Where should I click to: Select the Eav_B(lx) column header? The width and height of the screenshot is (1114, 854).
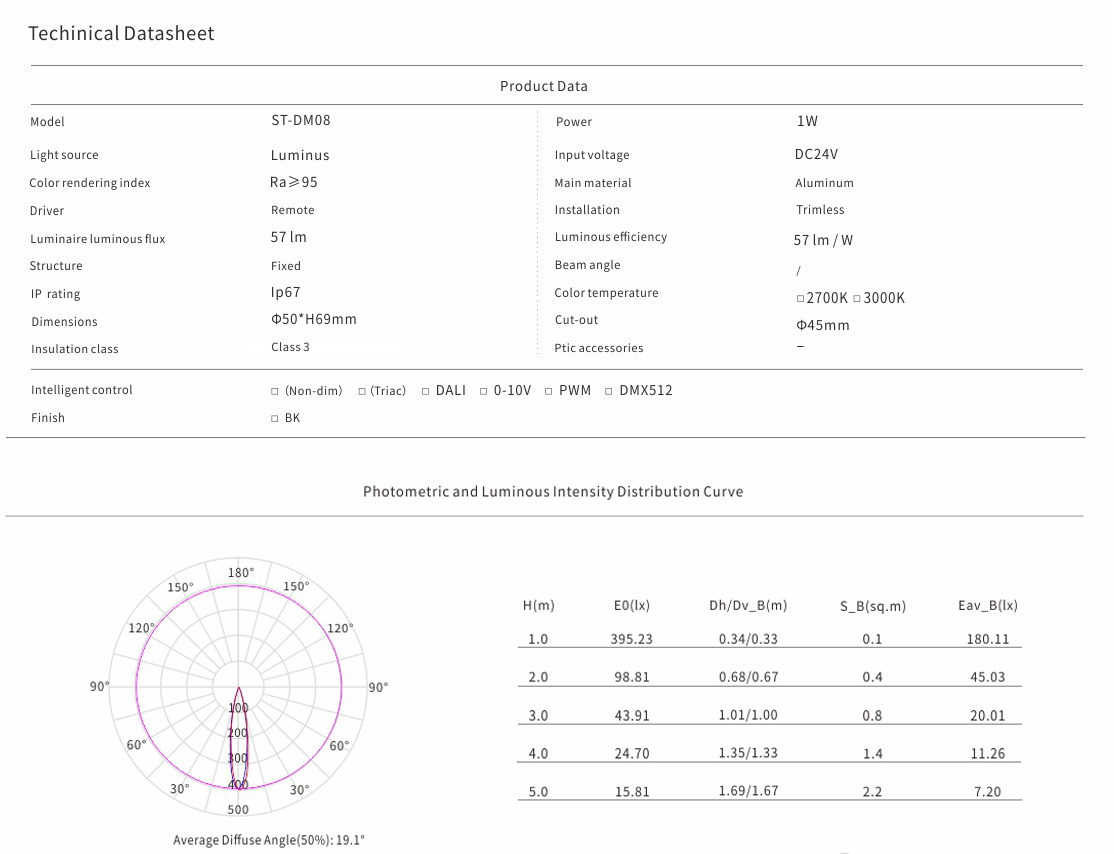(987, 606)
